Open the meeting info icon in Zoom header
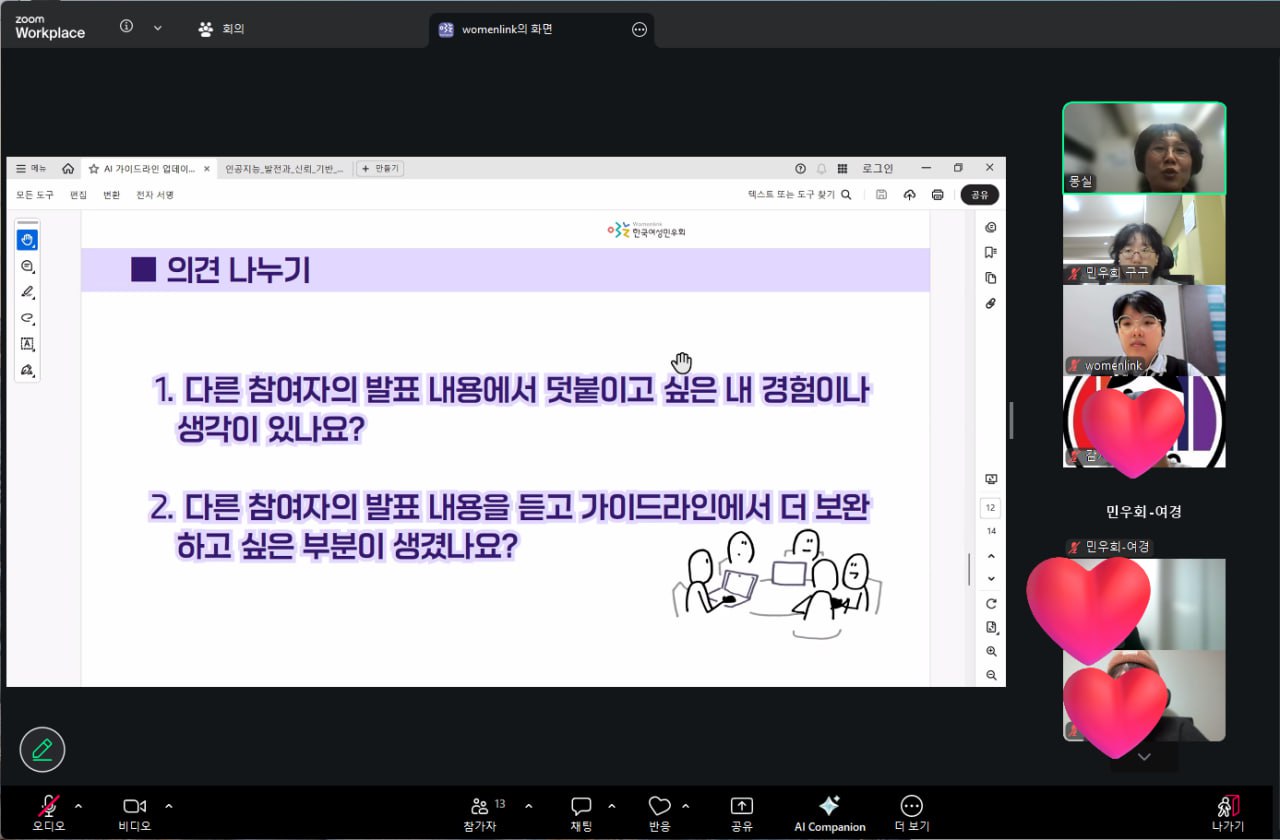The height and width of the screenshot is (840, 1280). tap(126, 27)
